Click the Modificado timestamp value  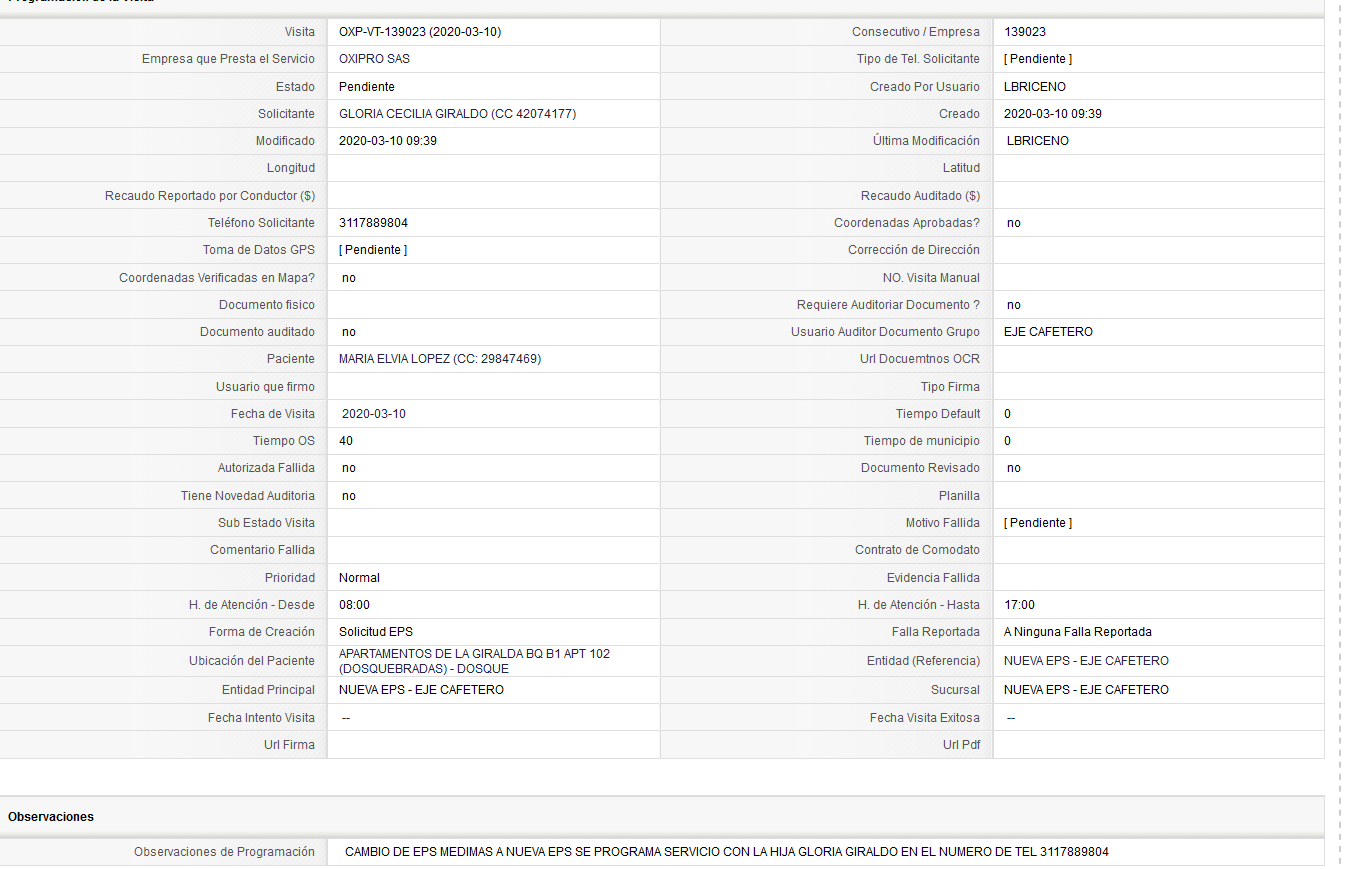click(388, 141)
